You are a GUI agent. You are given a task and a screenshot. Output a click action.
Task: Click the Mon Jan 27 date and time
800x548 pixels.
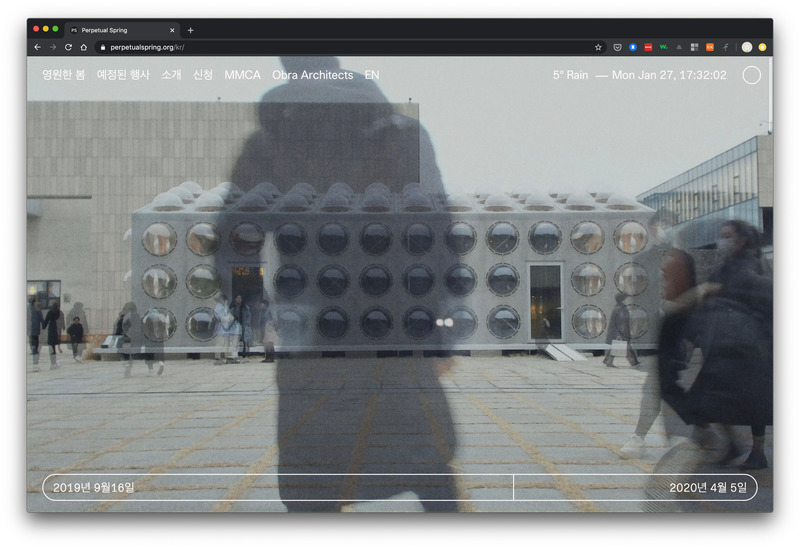(x=669, y=75)
